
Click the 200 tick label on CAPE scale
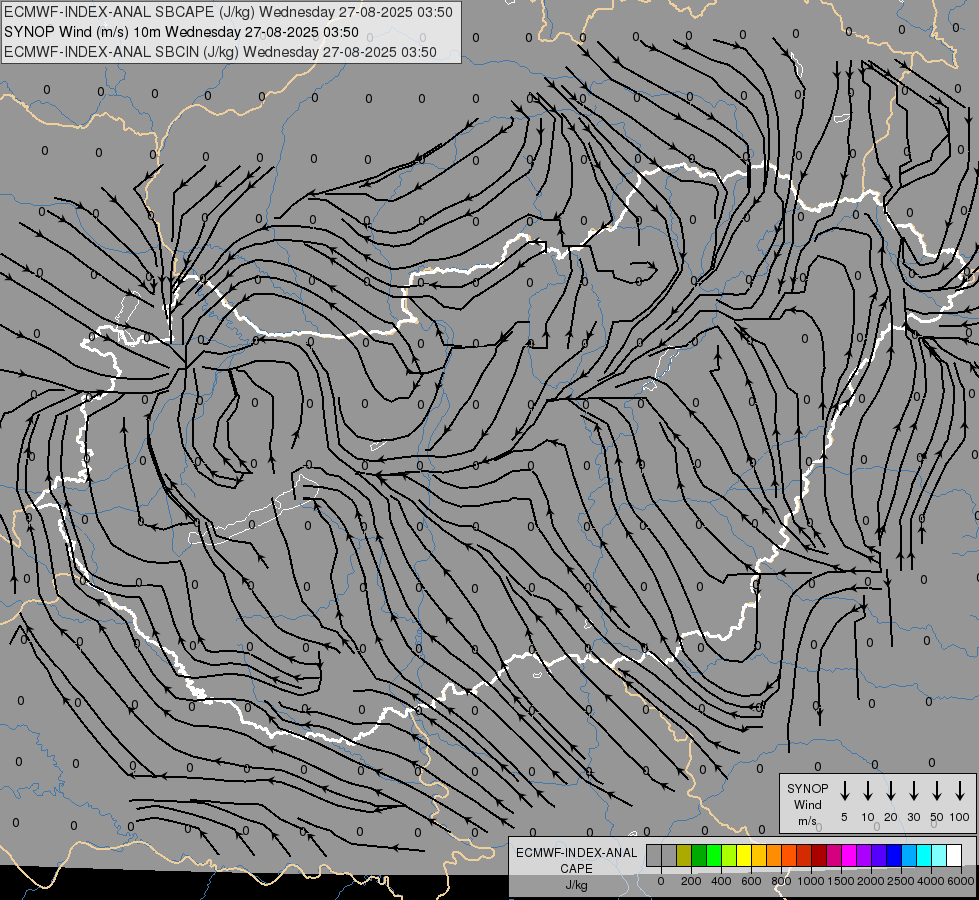(691, 881)
